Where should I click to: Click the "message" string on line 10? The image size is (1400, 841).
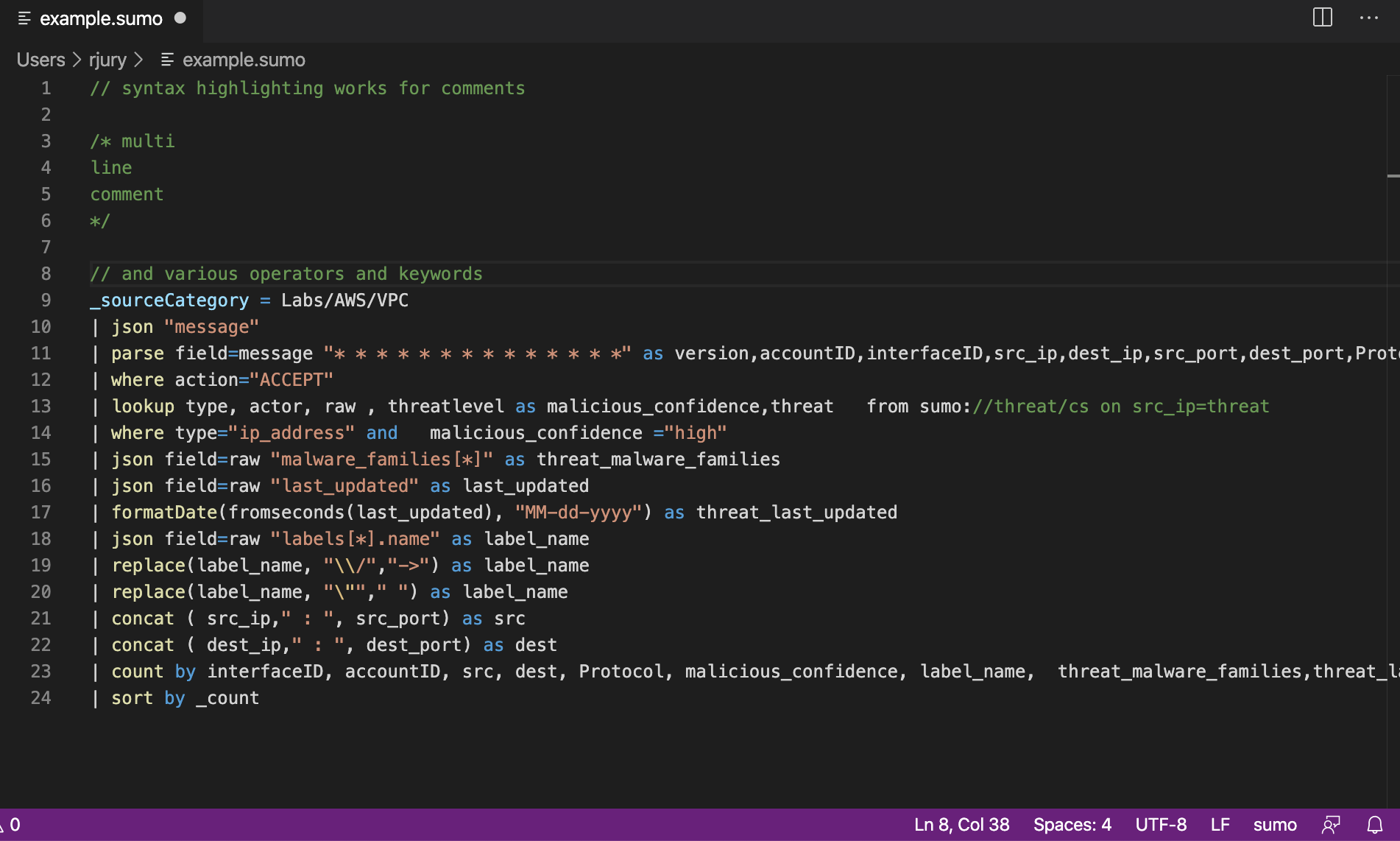point(211,327)
